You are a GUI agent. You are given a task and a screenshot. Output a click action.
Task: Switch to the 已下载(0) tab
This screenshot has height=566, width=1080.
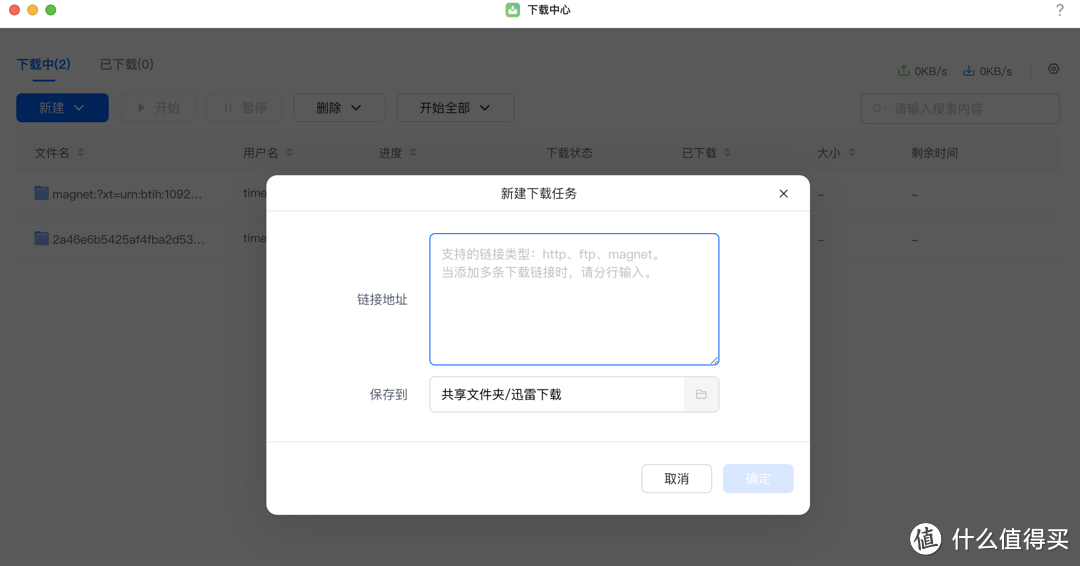click(127, 64)
